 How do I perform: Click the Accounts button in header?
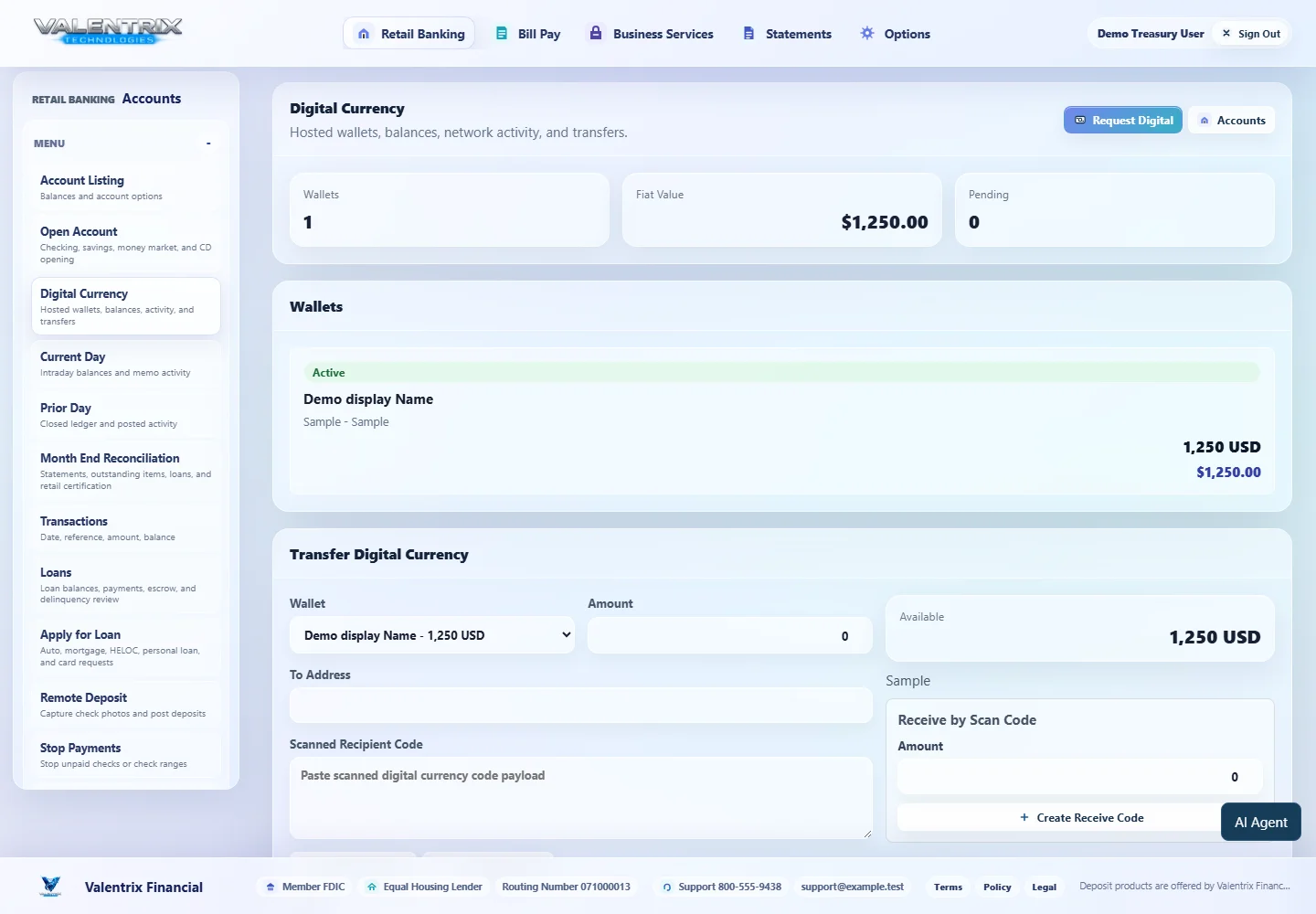[1232, 120]
